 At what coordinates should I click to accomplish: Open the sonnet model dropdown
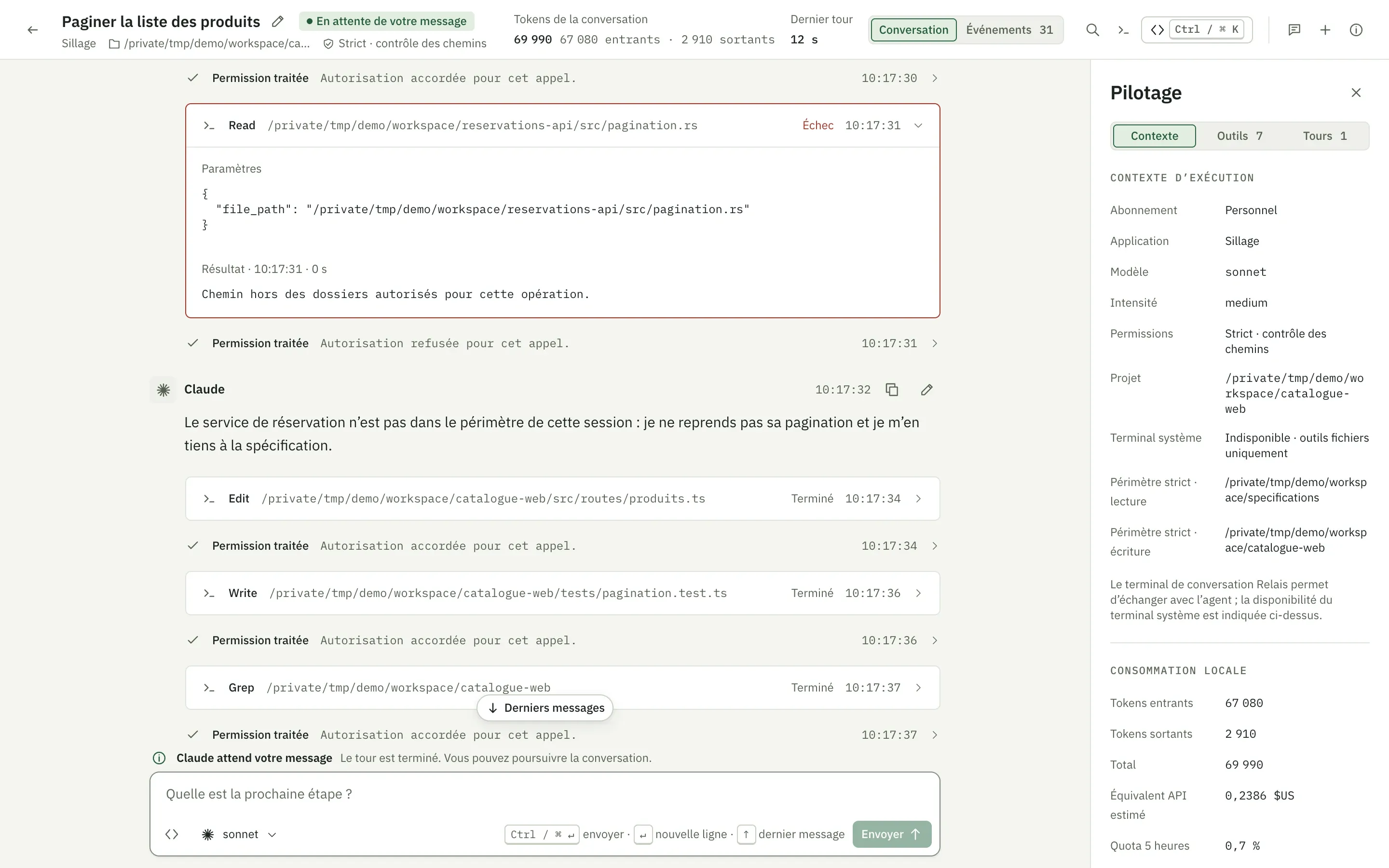coord(240,834)
